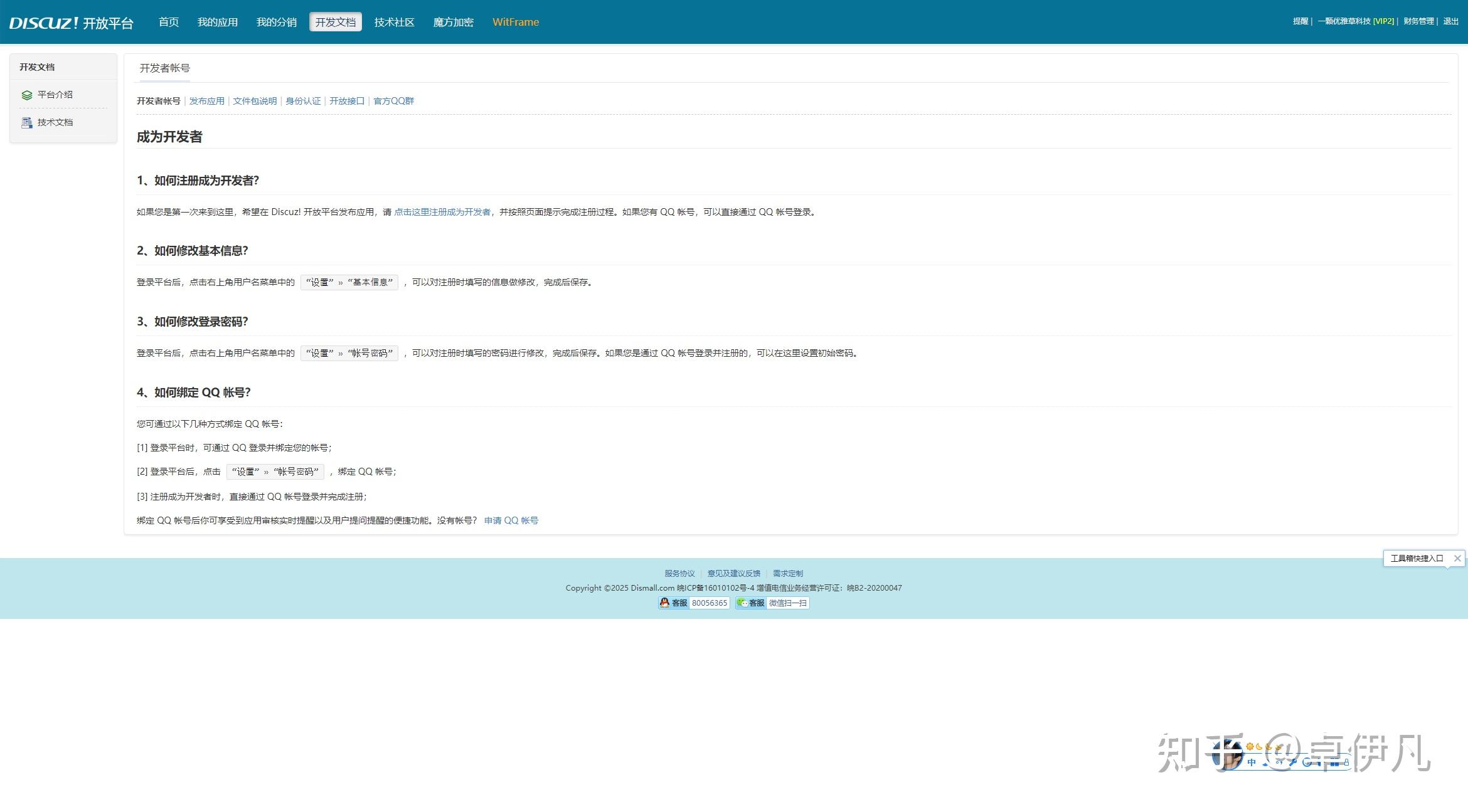
Task: Close the 工具箱快捷入口 popup with X
Action: 1457,558
